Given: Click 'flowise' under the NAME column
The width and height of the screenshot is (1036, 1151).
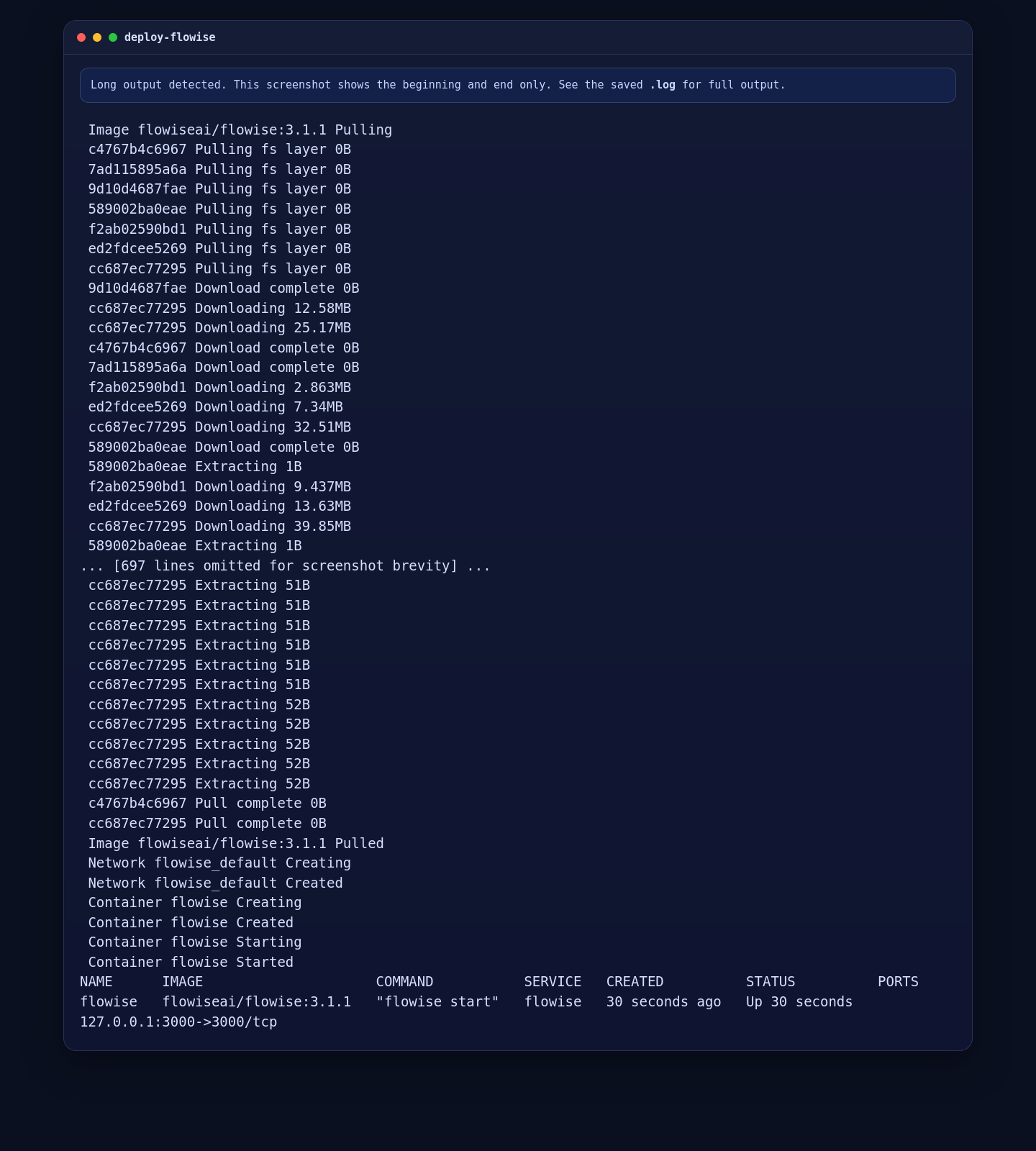Looking at the screenshot, I should coord(109,1002).
